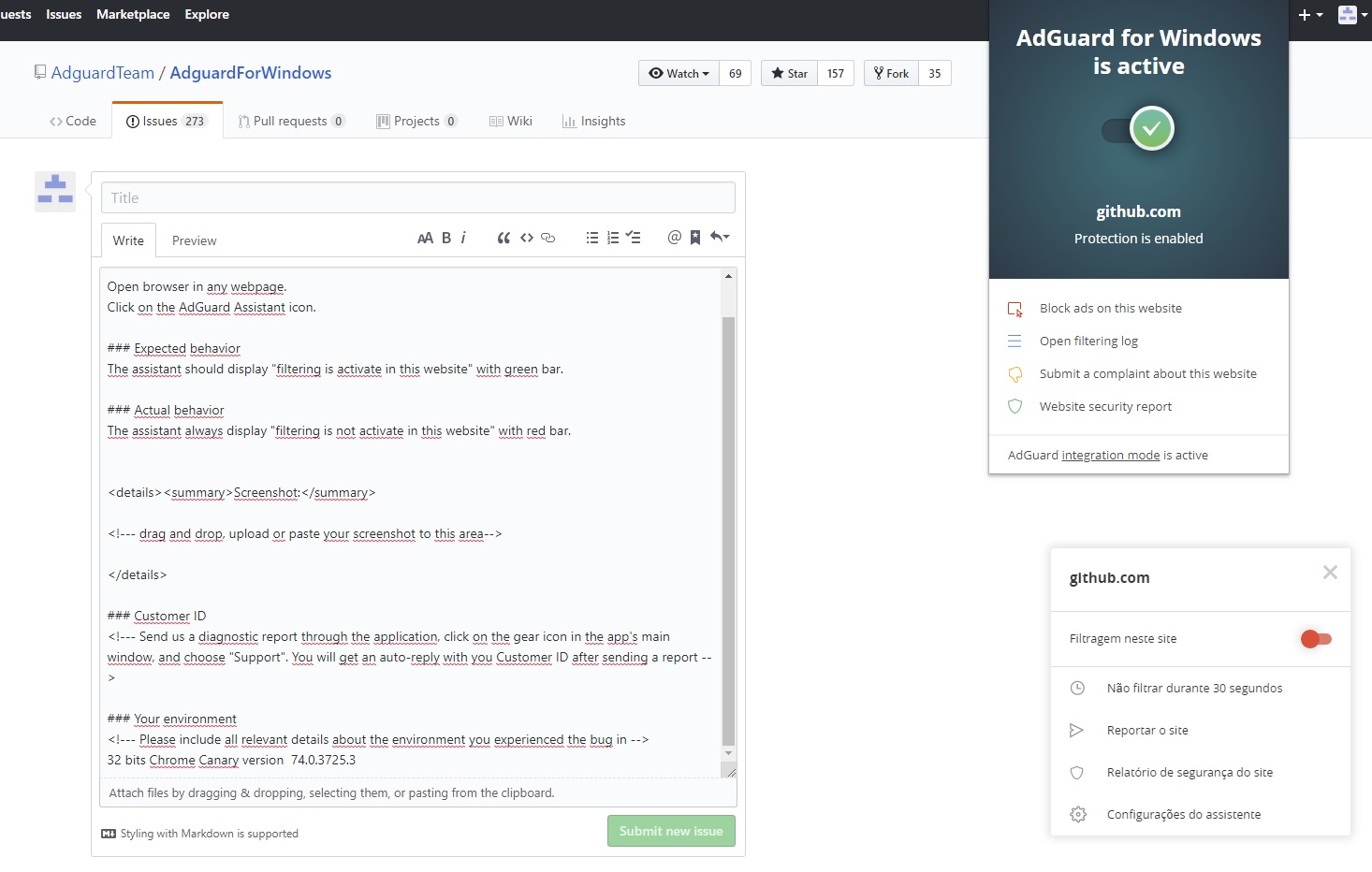1372x872 pixels.
Task: Open the profile avatar dropdown
Action: click(1348, 14)
